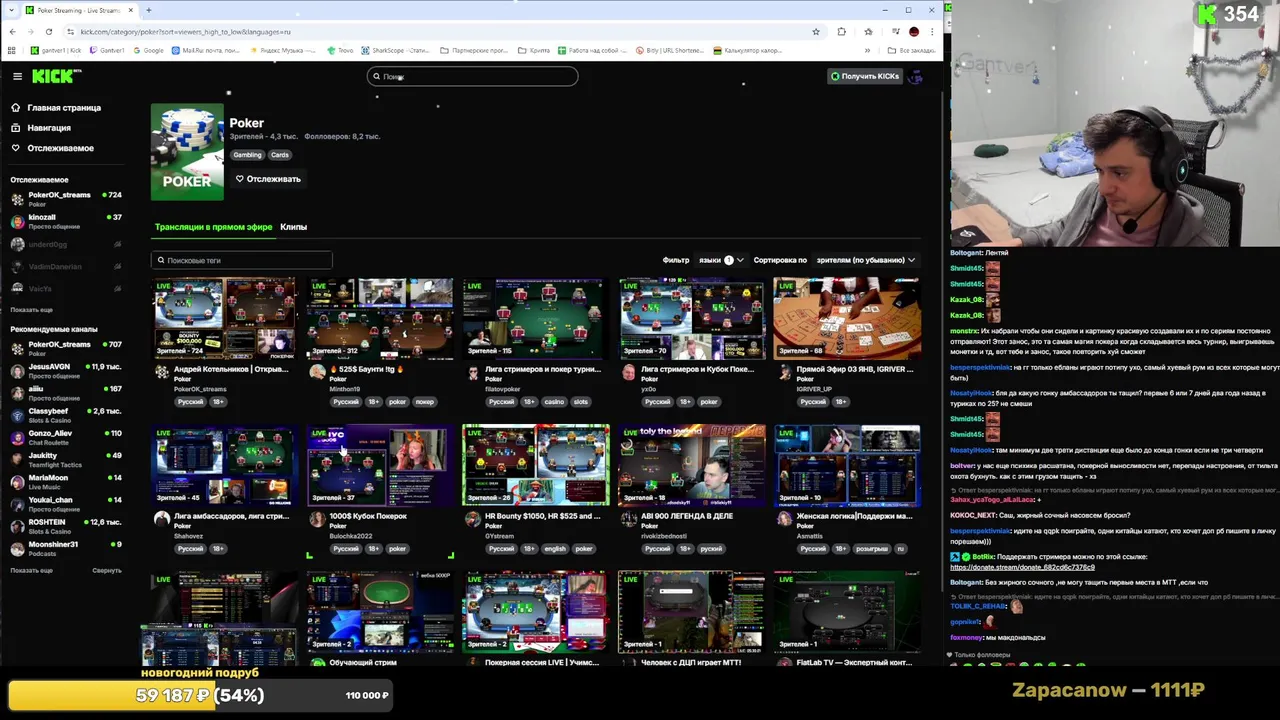Click the english tag under HR Bounty stream

tap(555, 549)
